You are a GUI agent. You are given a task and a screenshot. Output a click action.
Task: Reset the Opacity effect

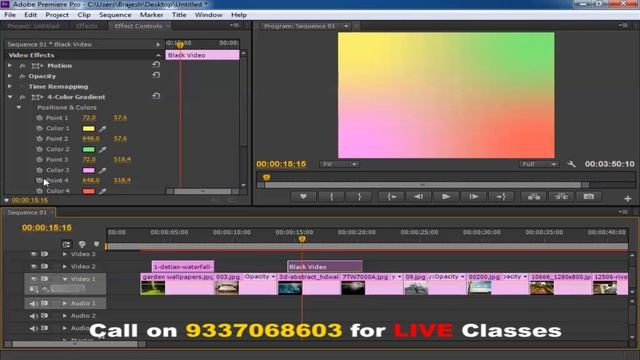coord(156,75)
